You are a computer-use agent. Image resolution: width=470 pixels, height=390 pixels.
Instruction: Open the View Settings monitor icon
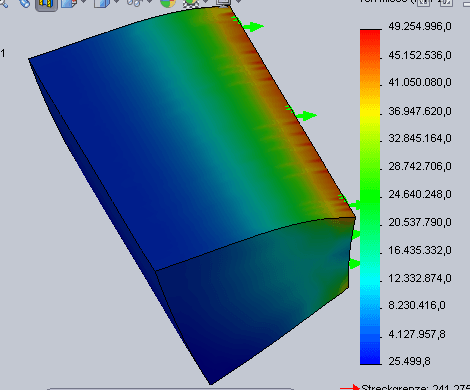[x=223, y=3]
